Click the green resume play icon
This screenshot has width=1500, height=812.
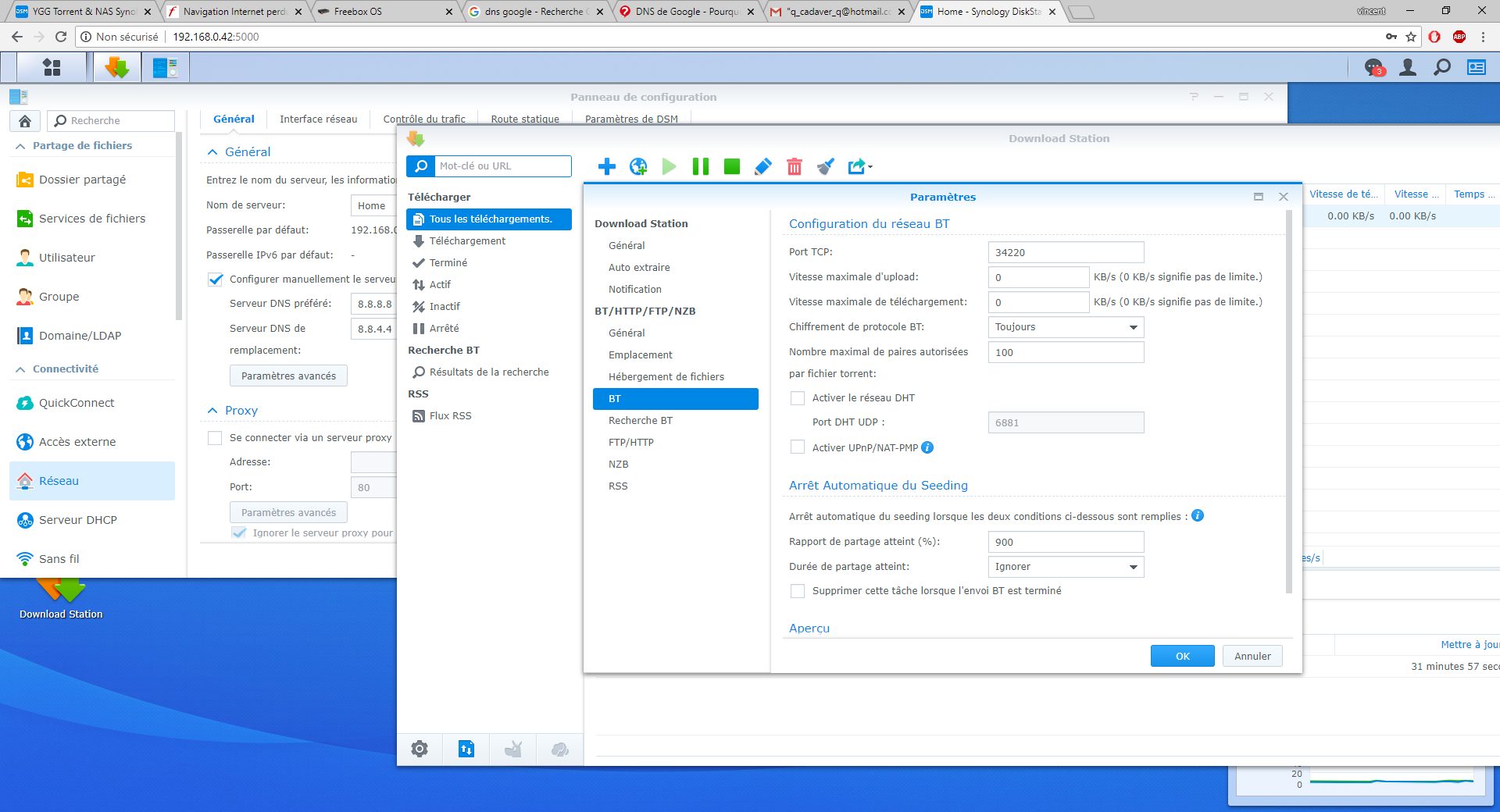669,166
